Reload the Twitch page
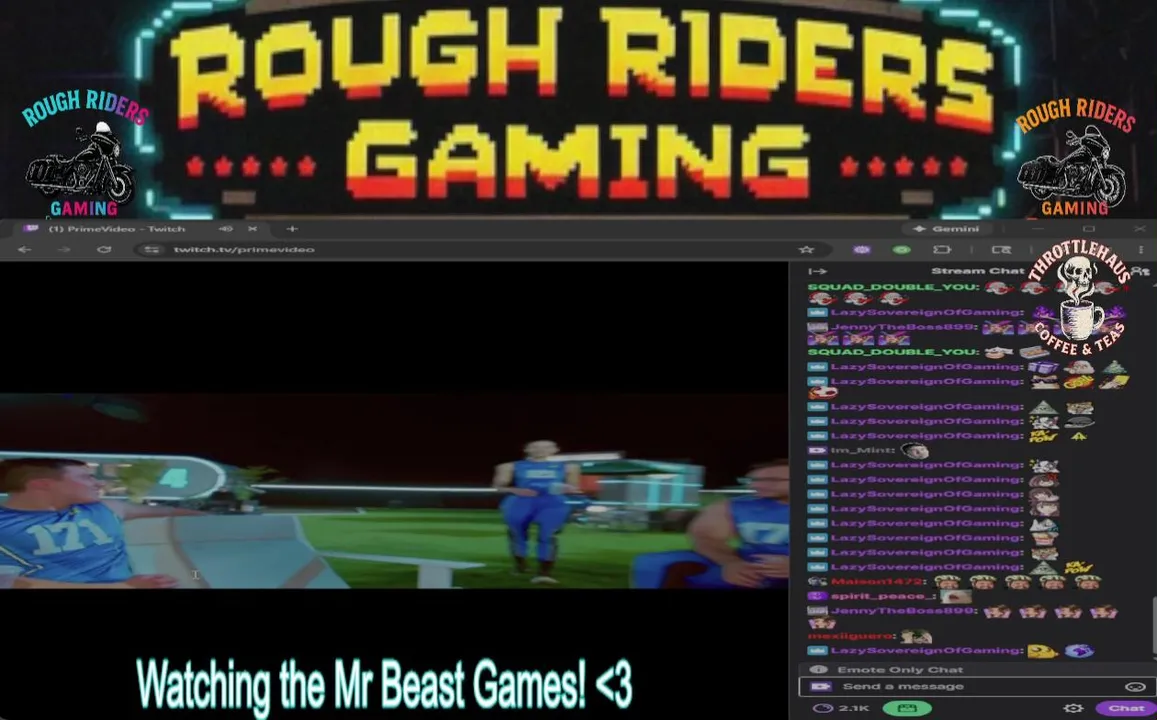Viewport: 1157px width, 720px height. click(104, 250)
